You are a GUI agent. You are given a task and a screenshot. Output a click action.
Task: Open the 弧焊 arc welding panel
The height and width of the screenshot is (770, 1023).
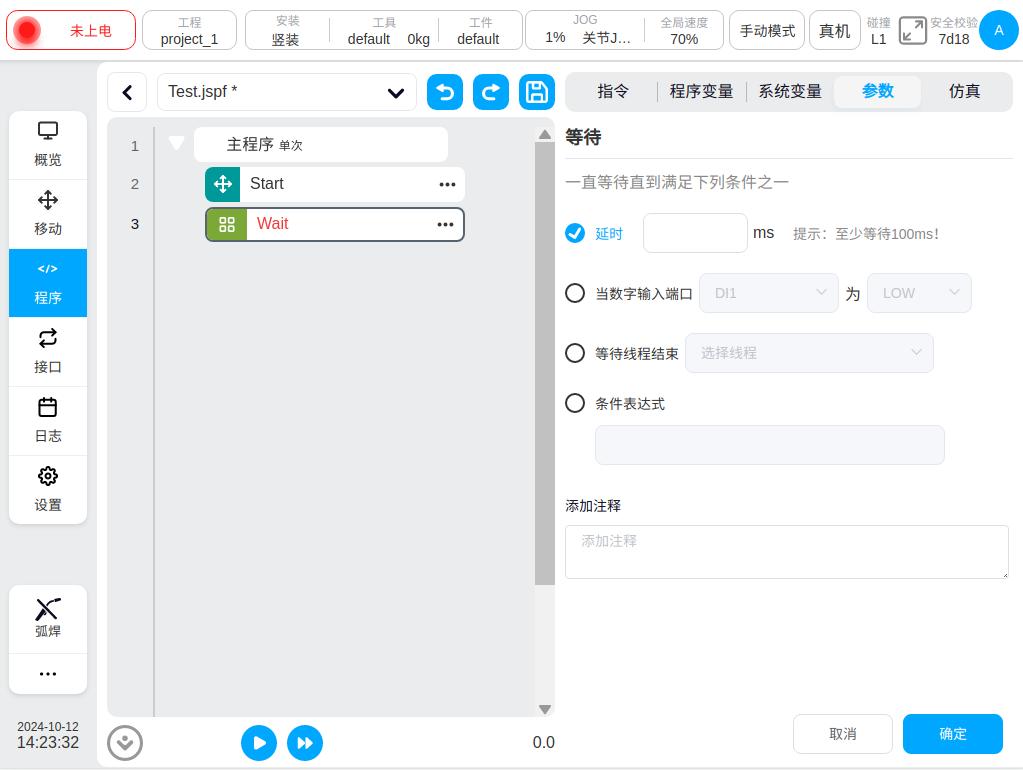pos(48,618)
